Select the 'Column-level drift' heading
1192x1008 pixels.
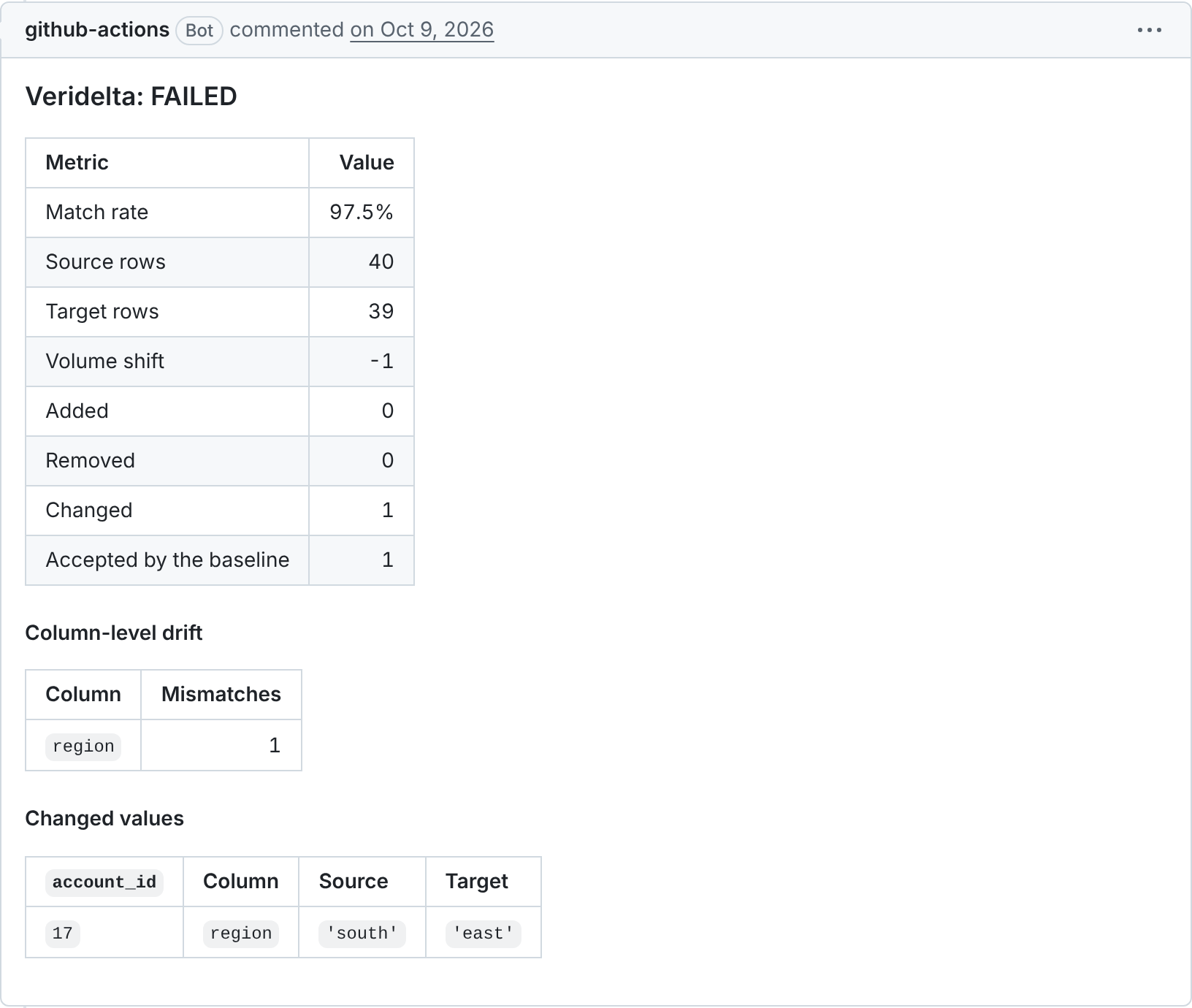(114, 633)
